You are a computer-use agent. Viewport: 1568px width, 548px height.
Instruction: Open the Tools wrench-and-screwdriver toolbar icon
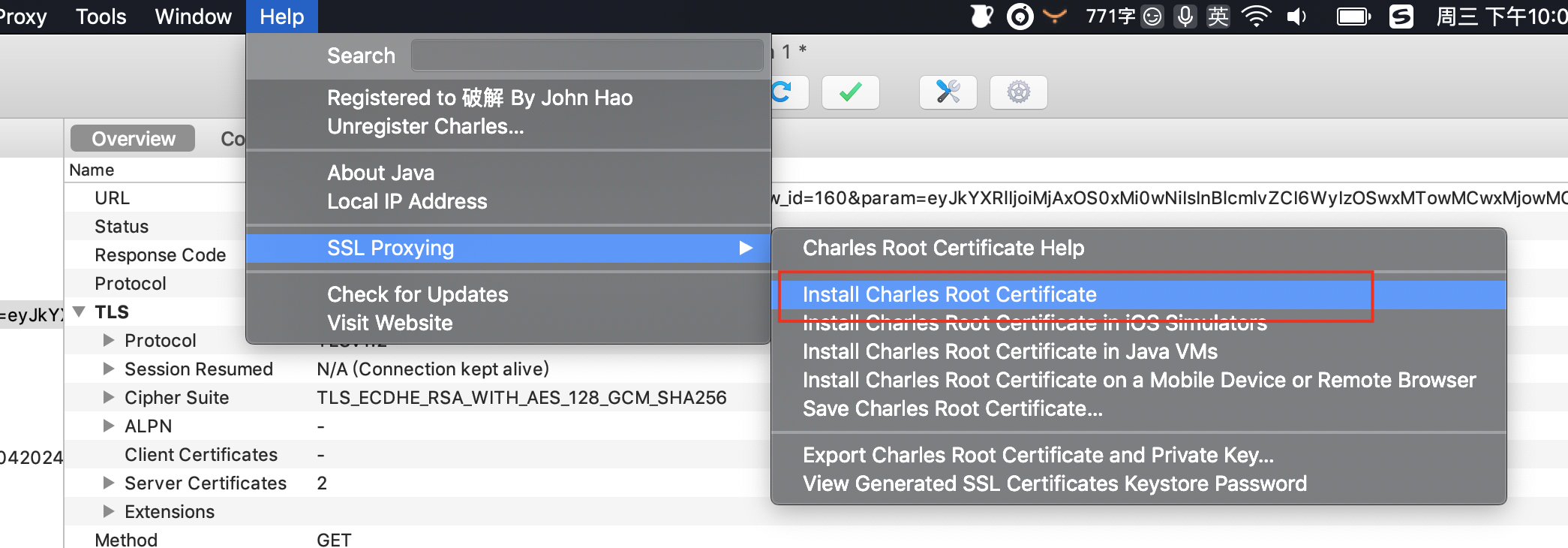pos(948,92)
